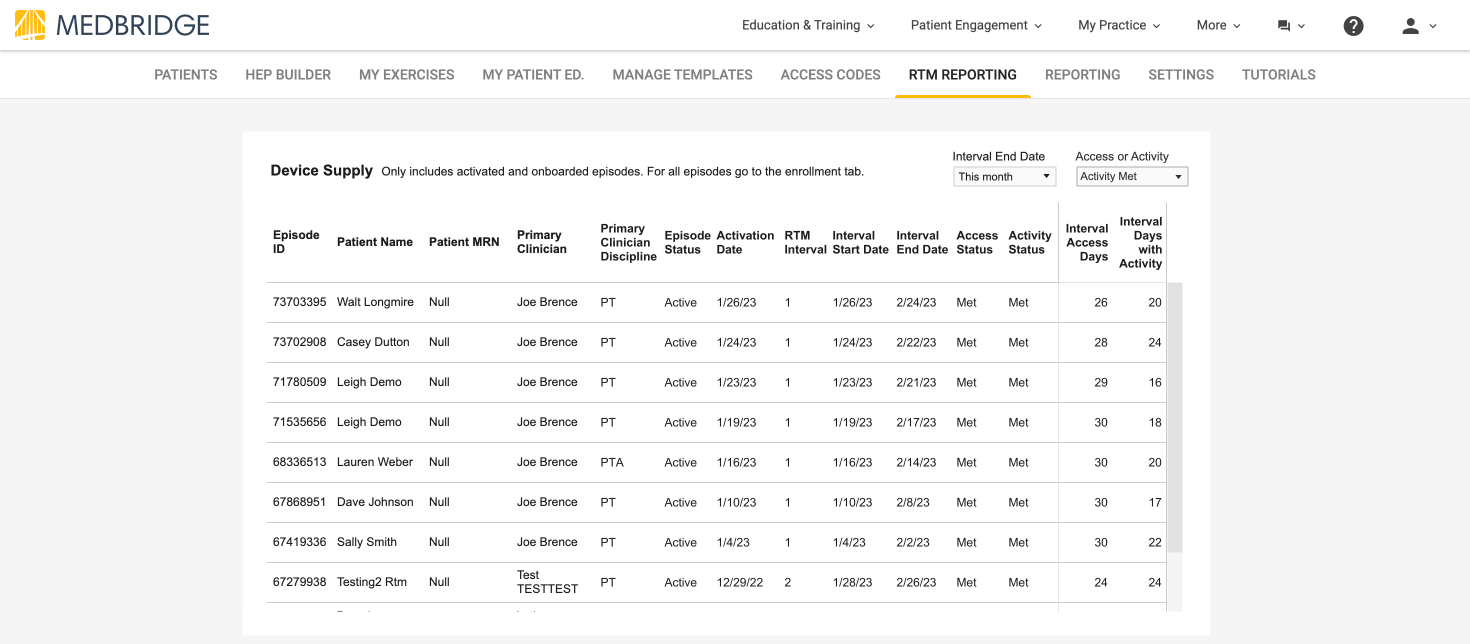Open the Settings tab
This screenshot has width=1470, height=644.
coord(1181,74)
